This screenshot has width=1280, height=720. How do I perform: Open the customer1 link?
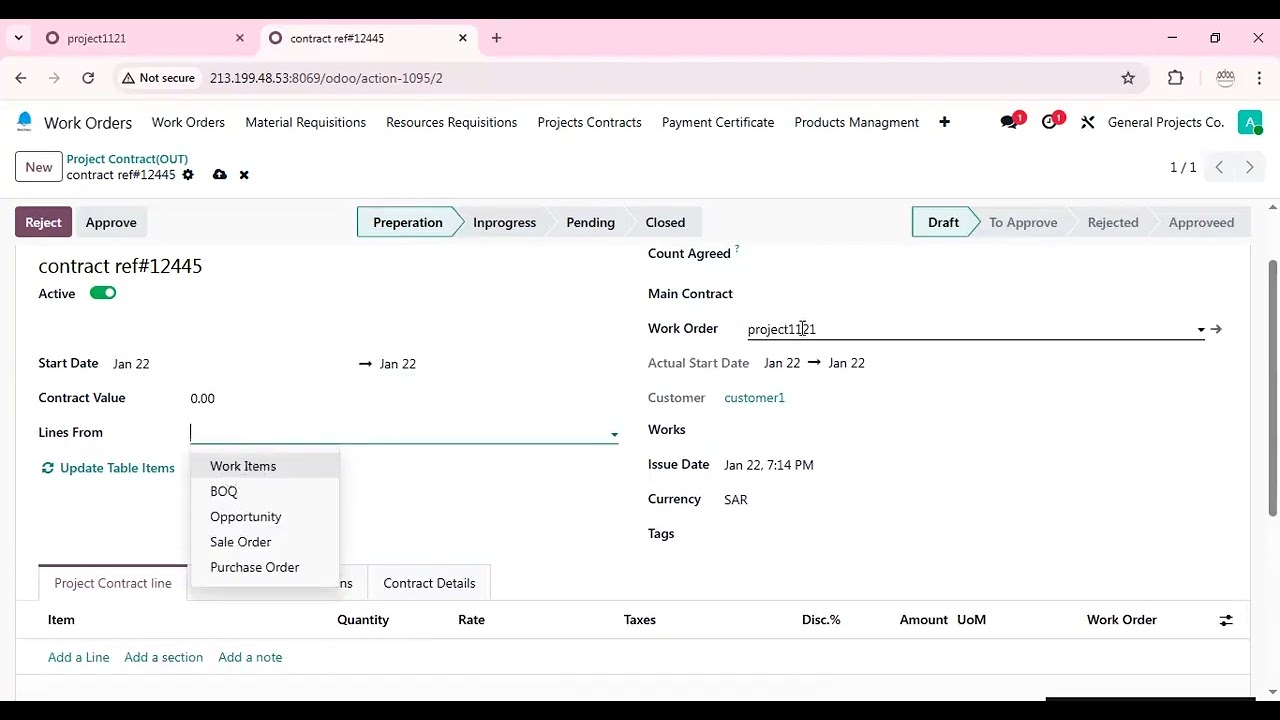tap(755, 398)
